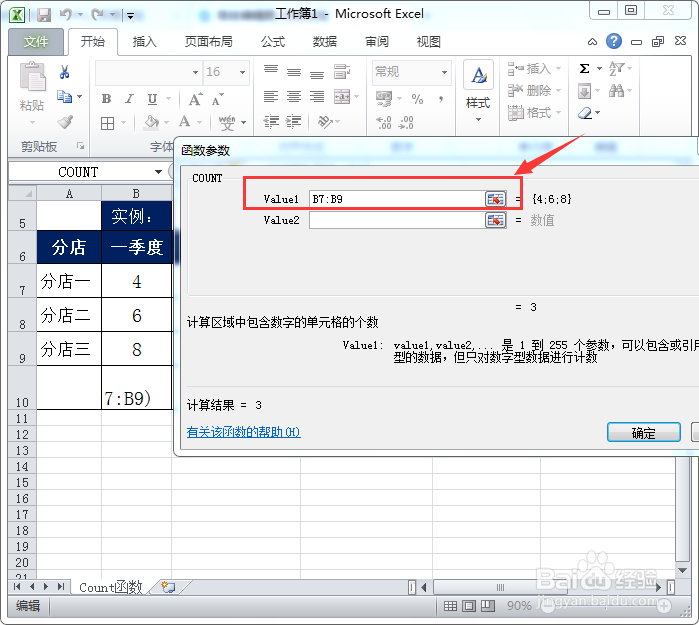
Task: Expand the COUNT name box dropdown
Action: pyautogui.click(x=158, y=172)
